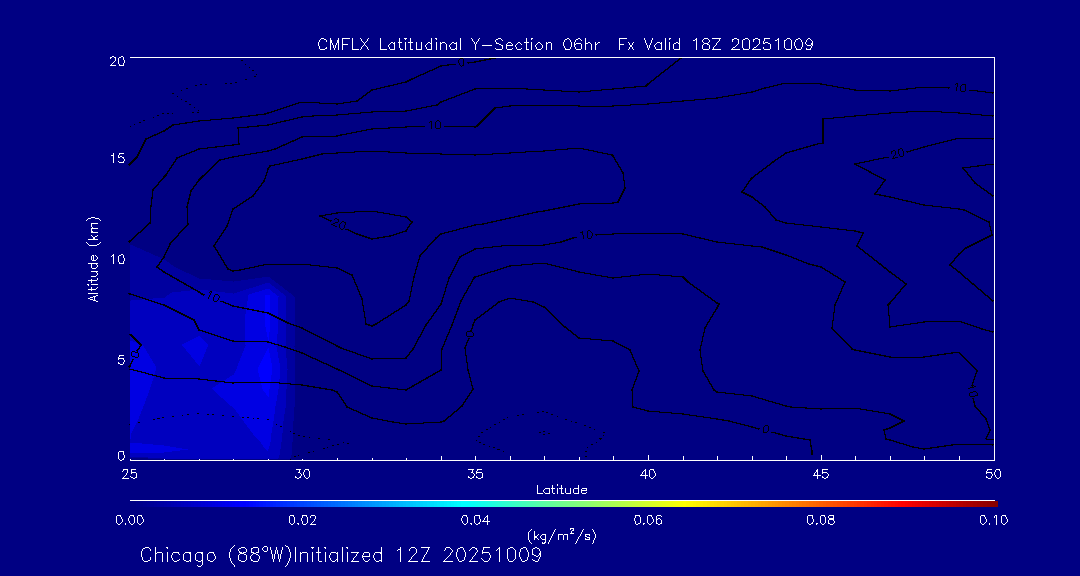Click latitude tick label 40

pyautogui.click(x=648, y=473)
